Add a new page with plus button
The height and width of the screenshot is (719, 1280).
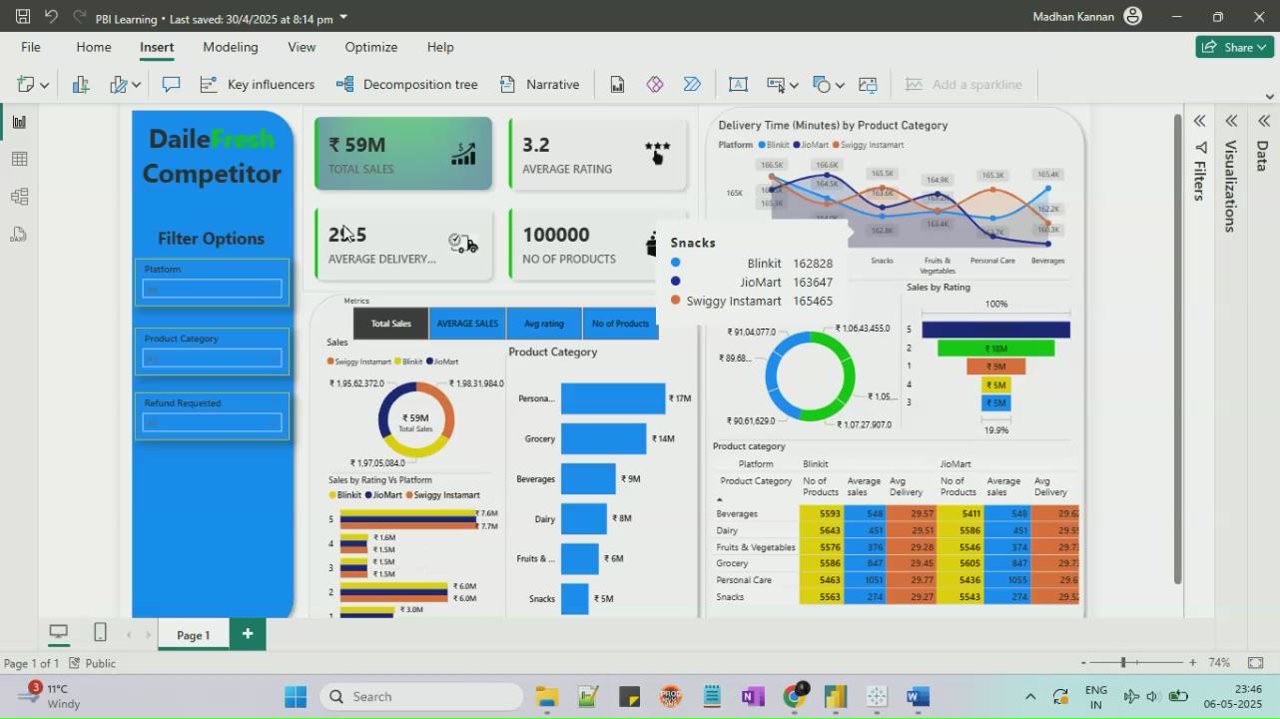coord(247,634)
